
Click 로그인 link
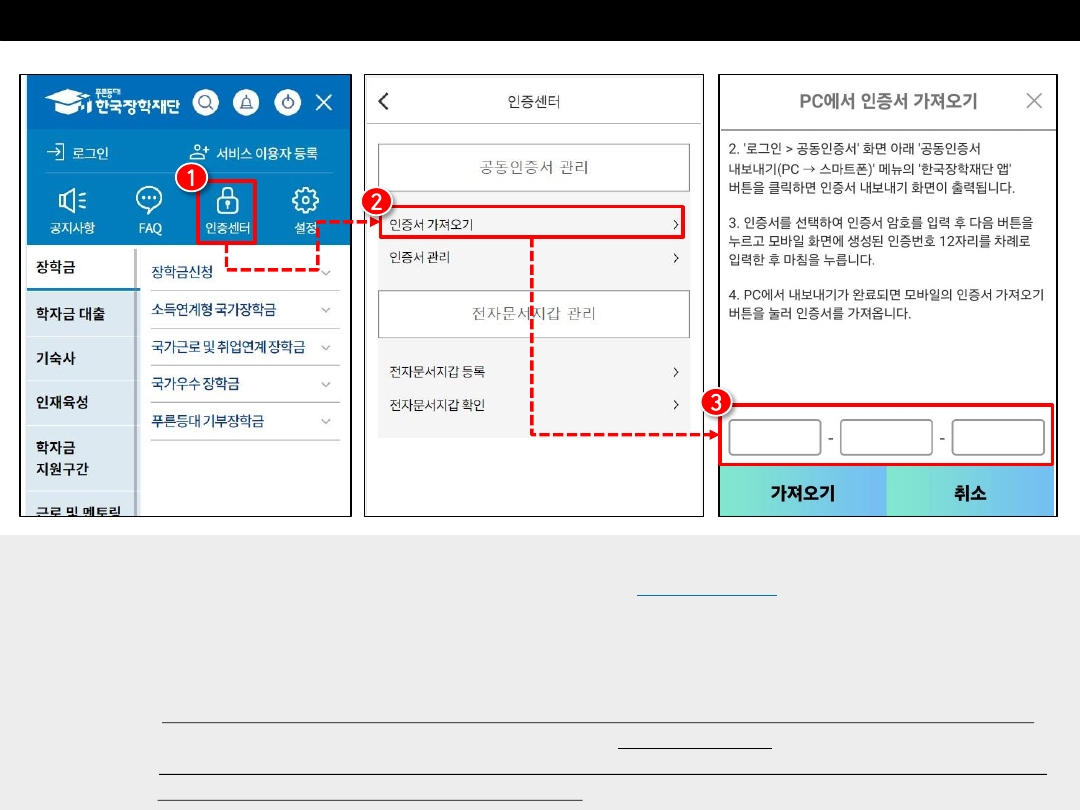click(78, 153)
